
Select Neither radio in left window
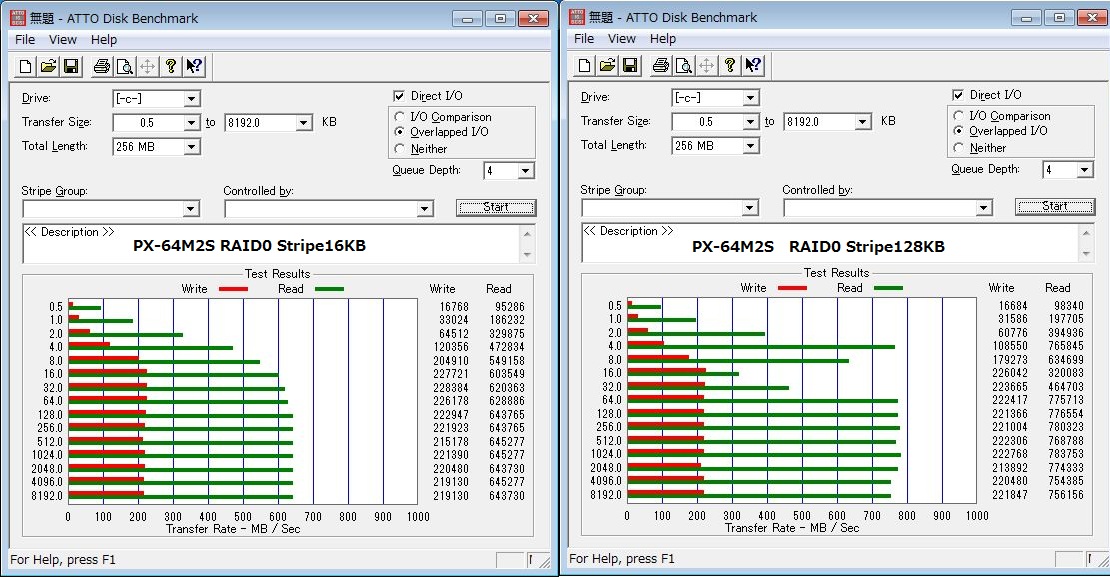pos(399,149)
